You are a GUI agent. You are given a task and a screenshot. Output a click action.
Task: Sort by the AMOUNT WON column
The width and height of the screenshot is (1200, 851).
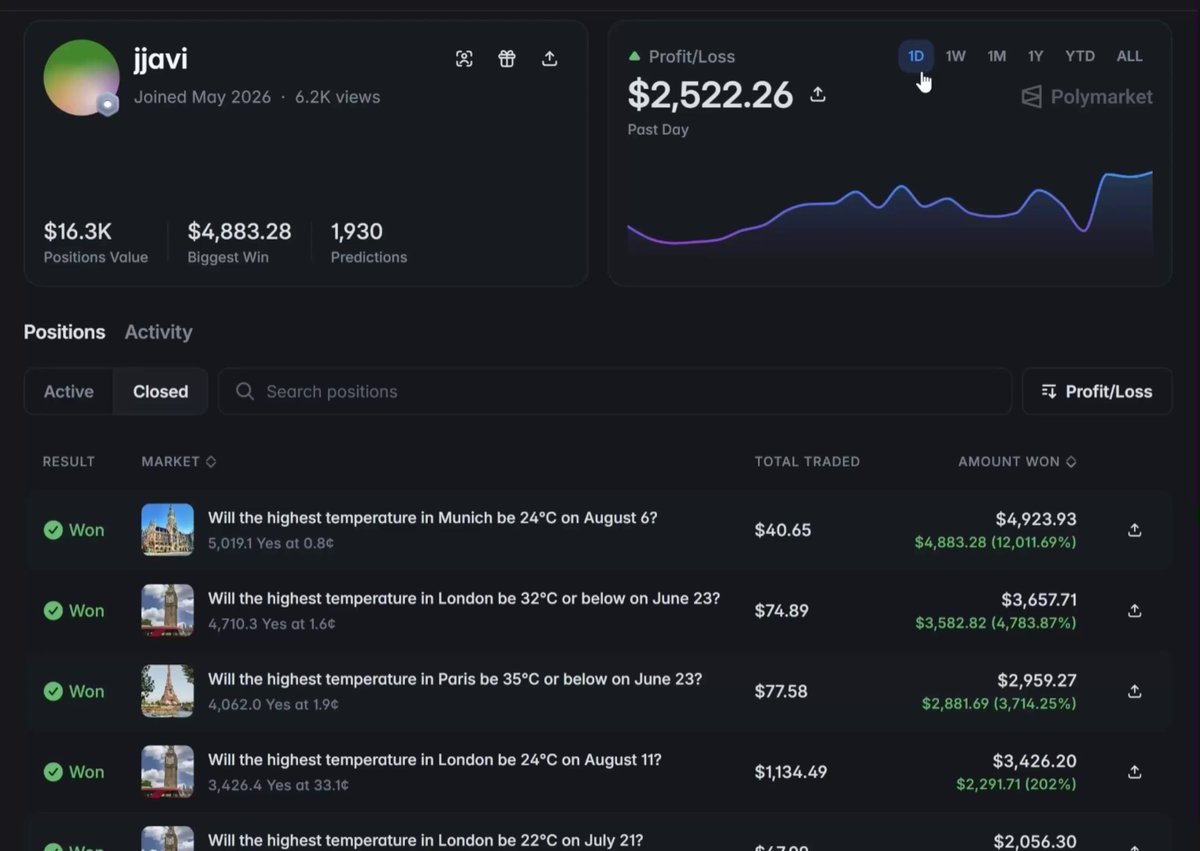pos(1017,462)
